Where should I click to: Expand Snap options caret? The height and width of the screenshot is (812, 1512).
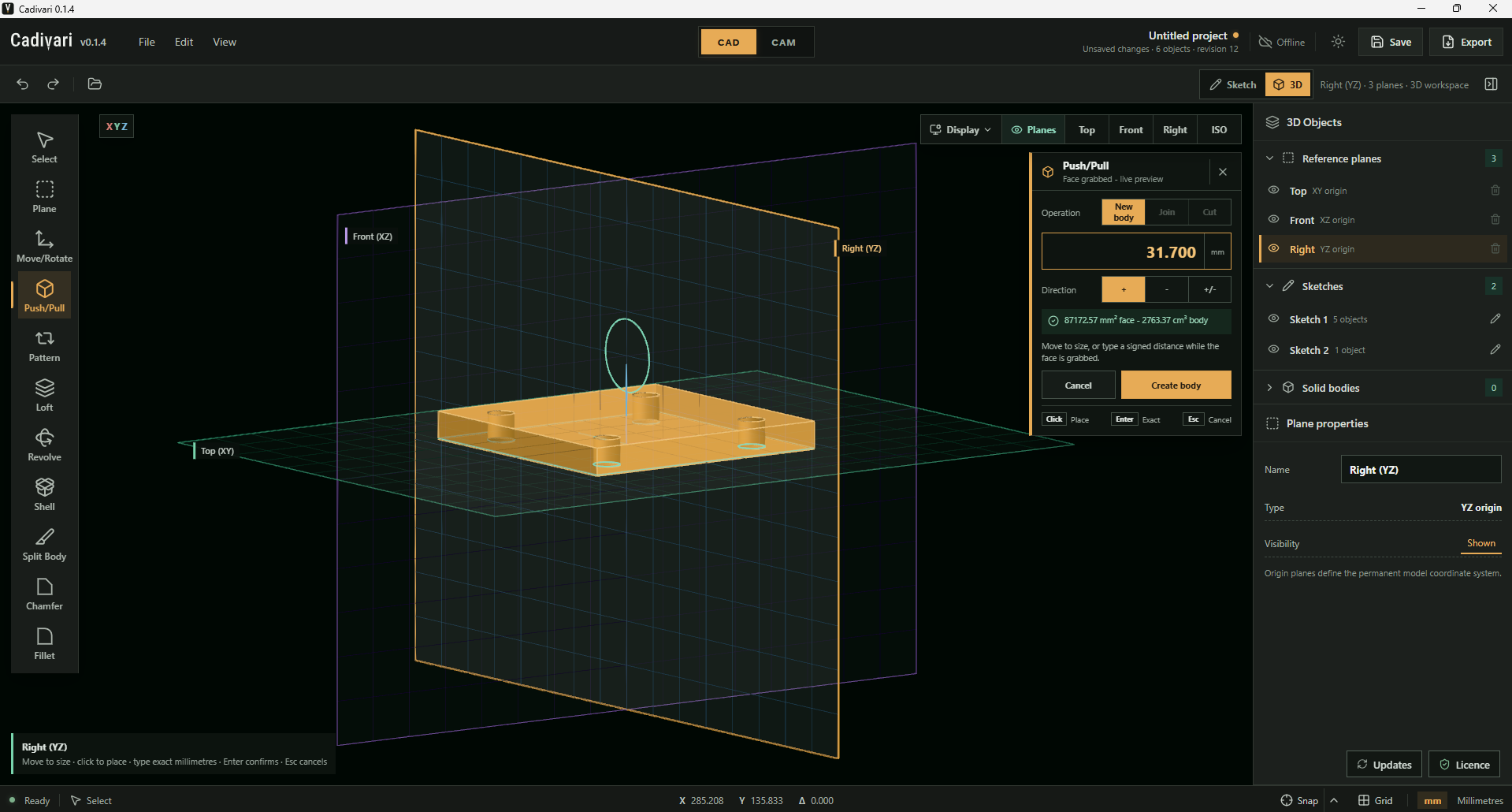coord(1334,800)
